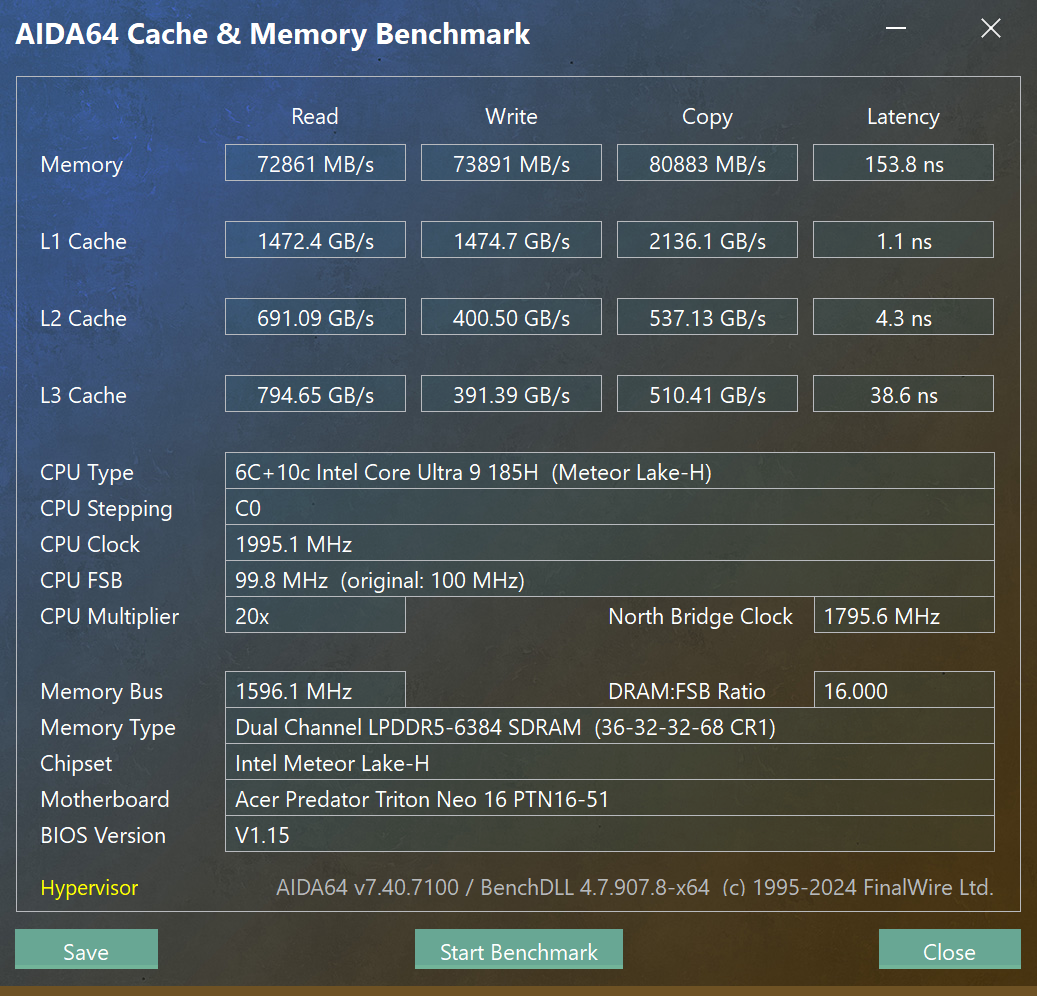Click CPU Multiplier value 20x
Viewport: 1037px width, 996px height.
[x=315, y=615]
